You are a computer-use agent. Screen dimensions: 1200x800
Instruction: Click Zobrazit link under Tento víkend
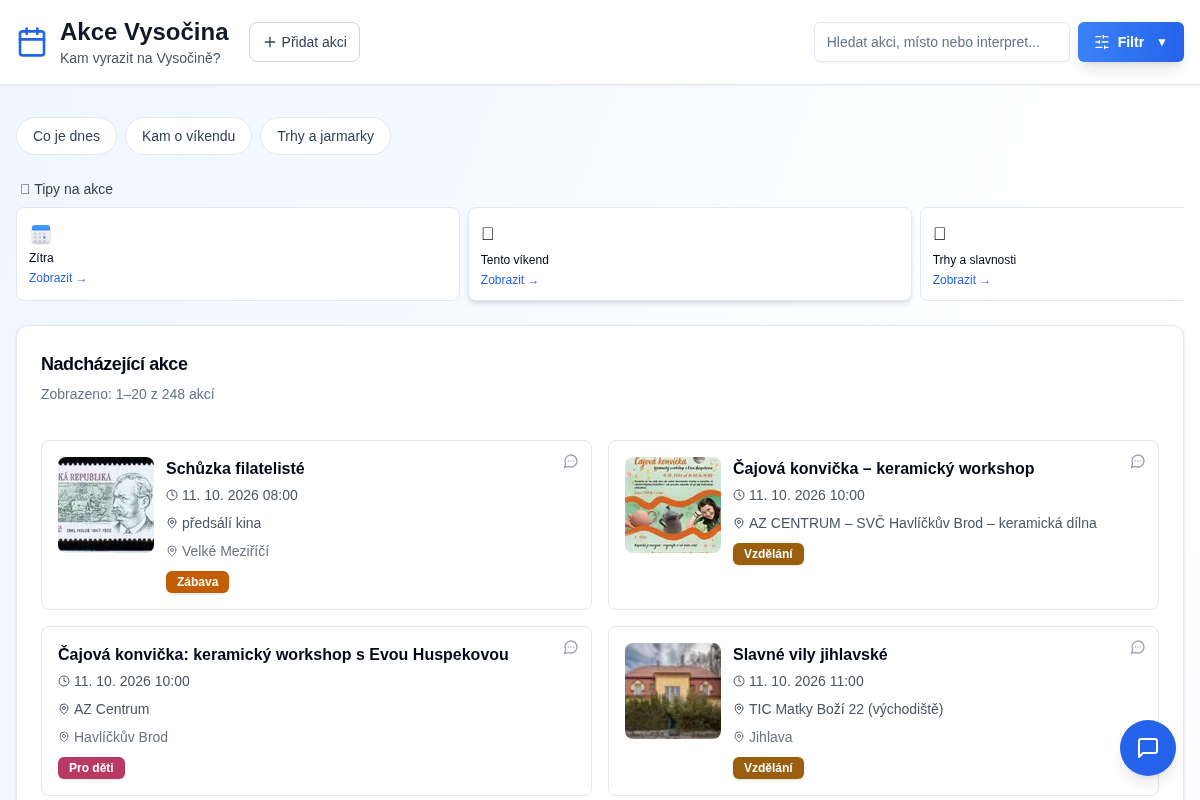click(510, 280)
